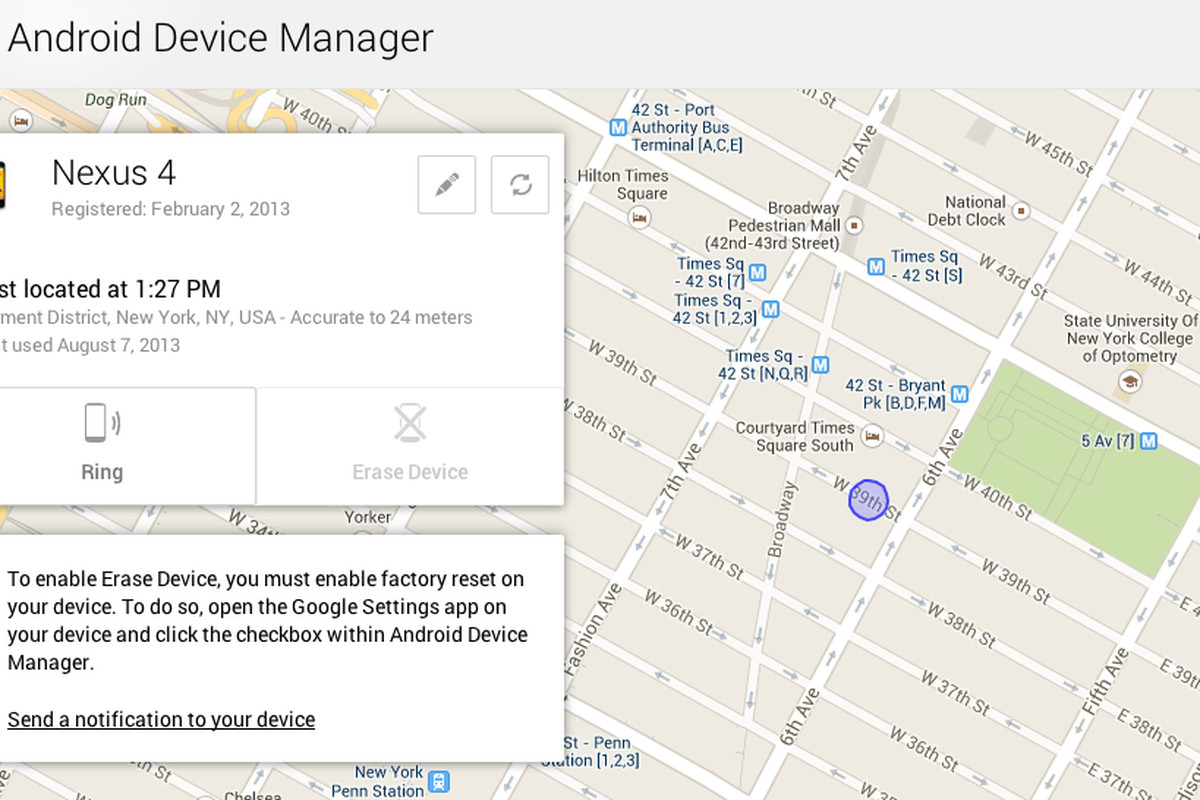1200x800 pixels.
Task: Click the College of Optometry graduation icon
Action: pyautogui.click(x=1130, y=380)
